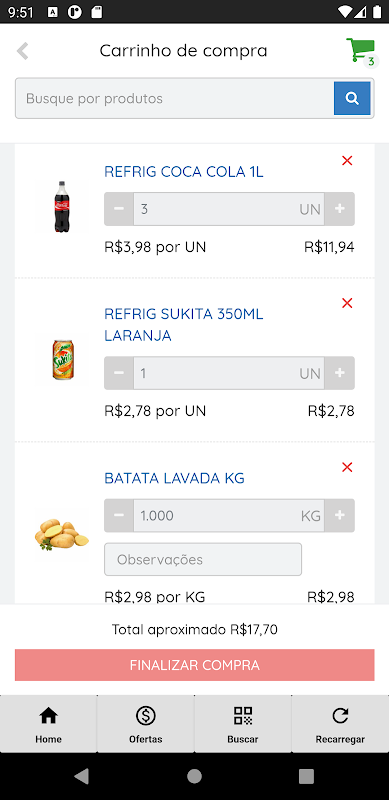Remove Sukita 350ML Laranja from cart
The height and width of the screenshot is (800, 389).
(347, 303)
